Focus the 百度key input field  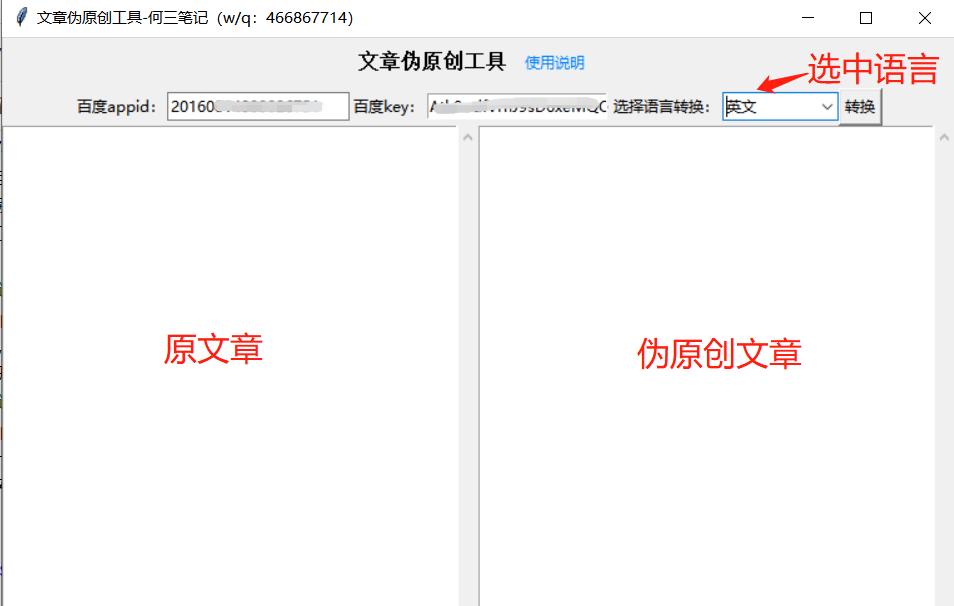pos(516,107)
